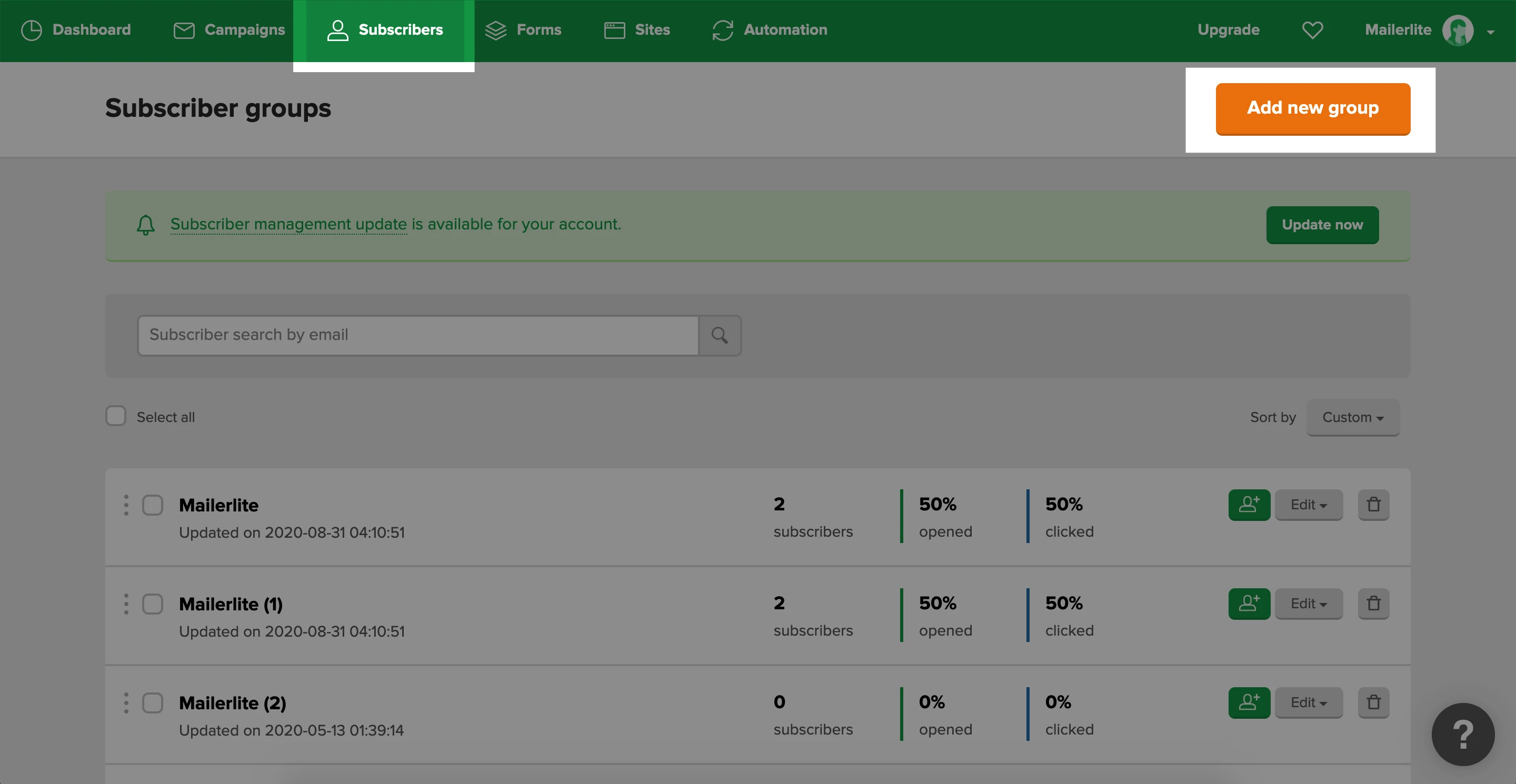
Task: Open the help question mark bubble
Action: pyautogui.click(x=1462, y=734)
